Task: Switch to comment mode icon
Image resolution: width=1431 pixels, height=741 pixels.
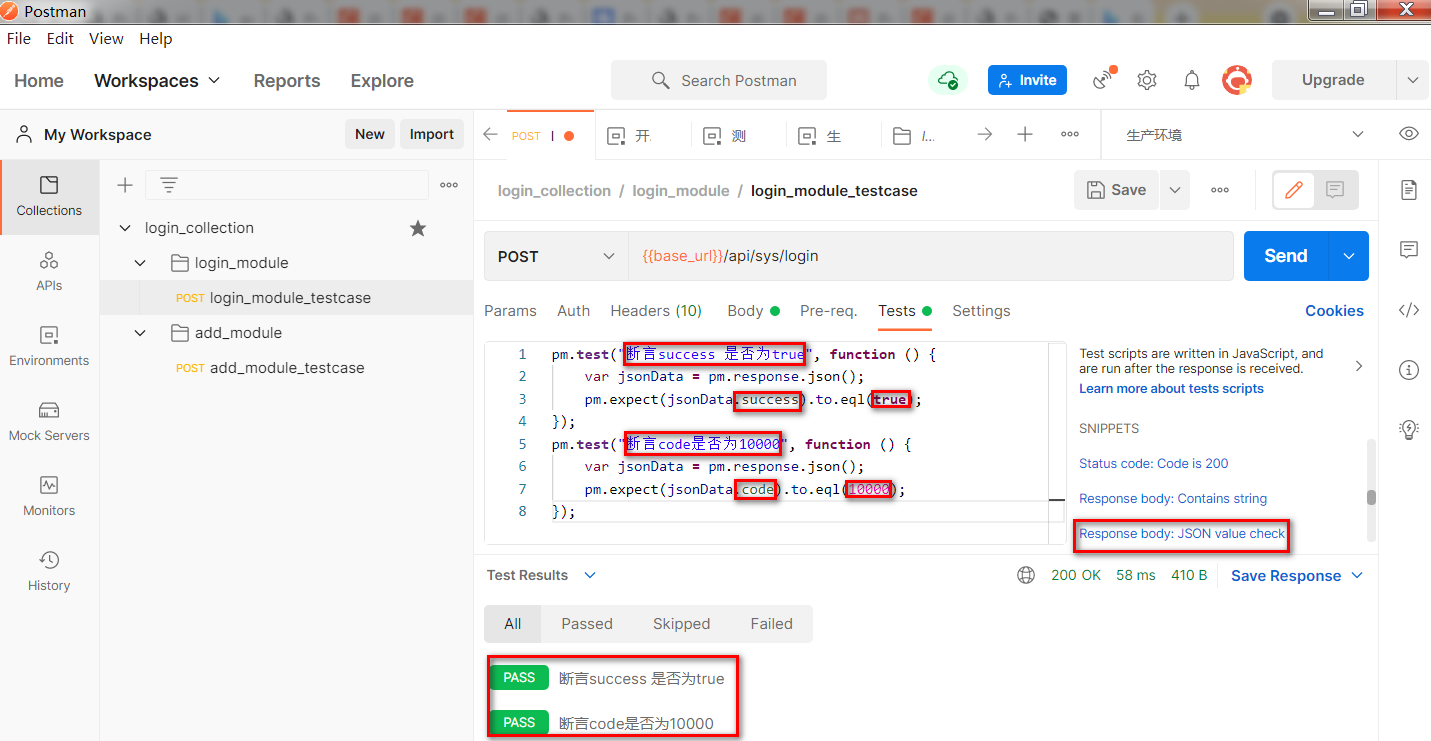Action: 1335,190
